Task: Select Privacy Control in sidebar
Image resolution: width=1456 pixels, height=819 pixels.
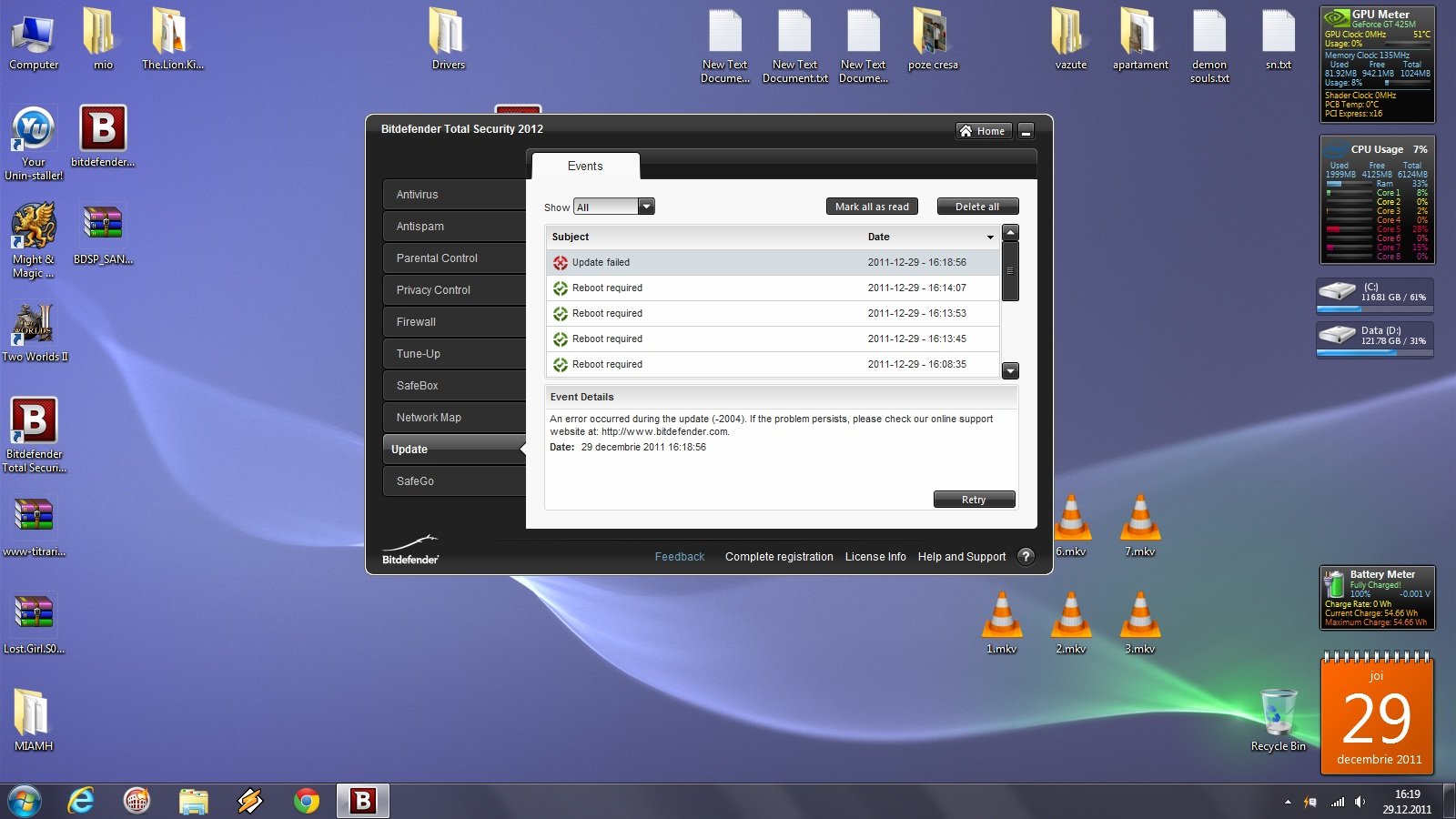Action: (x=454, y=290)
